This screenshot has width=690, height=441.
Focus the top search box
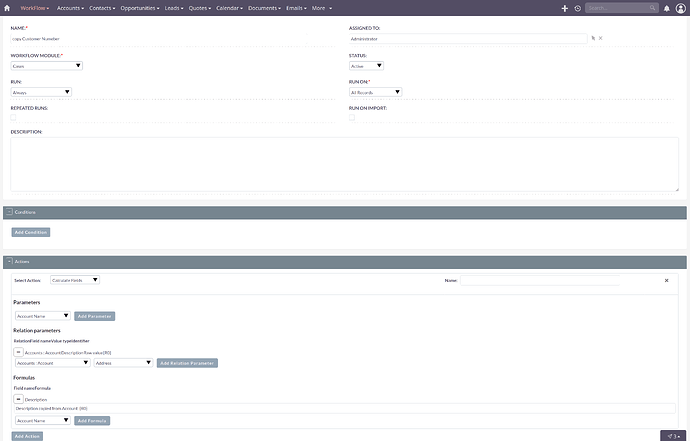point(618,8)
